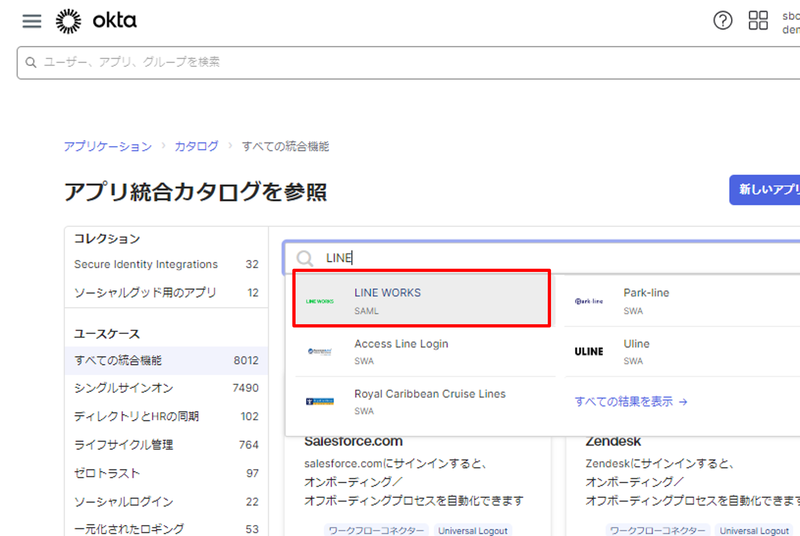
Task: Click the catalog search field containing LINE
Action: [x=541, y=258]
